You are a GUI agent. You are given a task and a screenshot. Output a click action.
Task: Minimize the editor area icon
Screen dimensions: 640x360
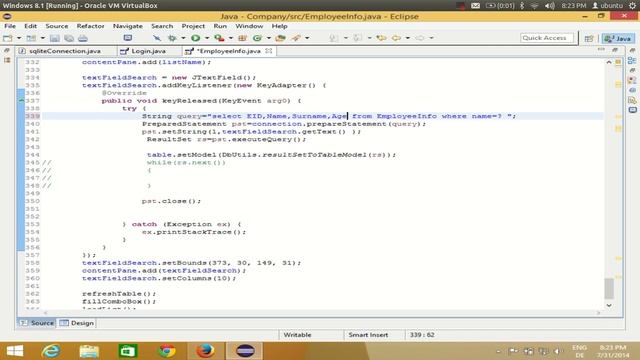pyautogui.click(x=601, y=49)
